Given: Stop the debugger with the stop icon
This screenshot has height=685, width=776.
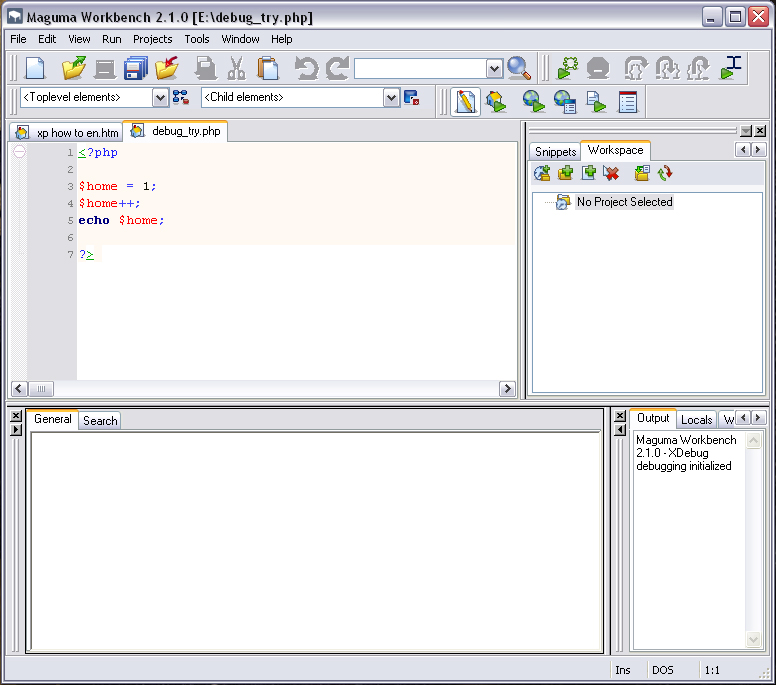Looking at the screenshot, I should tap(598, 68).
